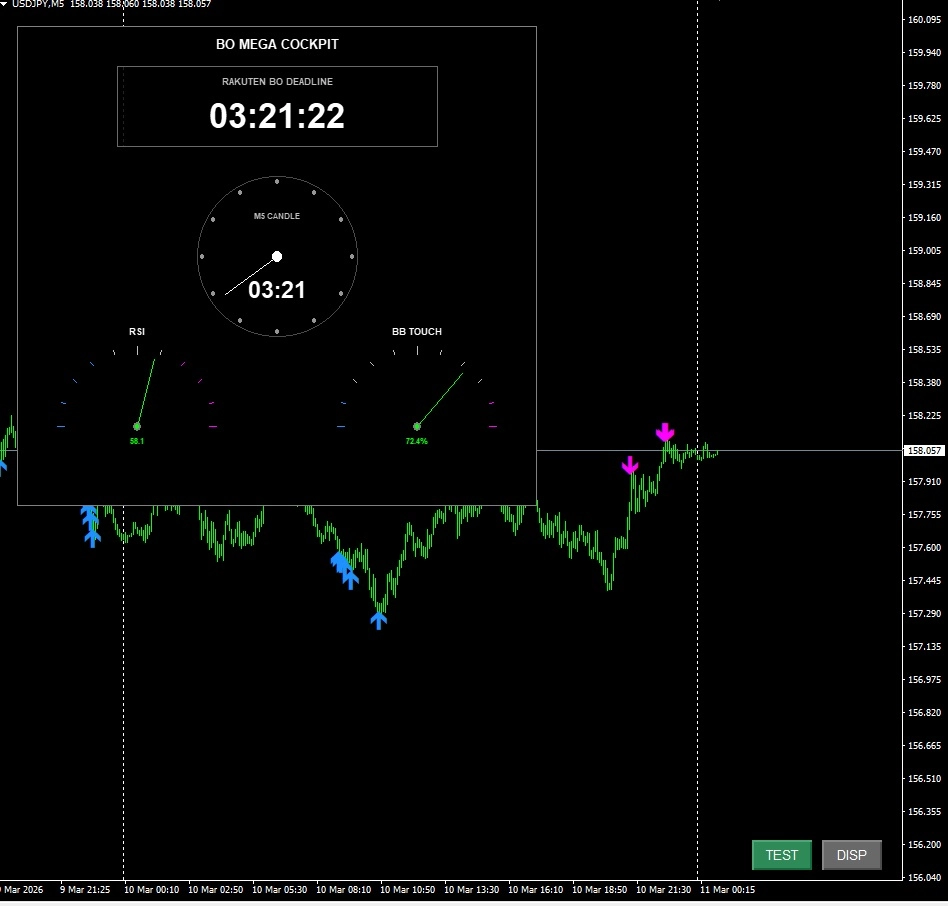Select the lowest blue up arrow near 157.290
The image size is (948, 906).
pos(378,621)
